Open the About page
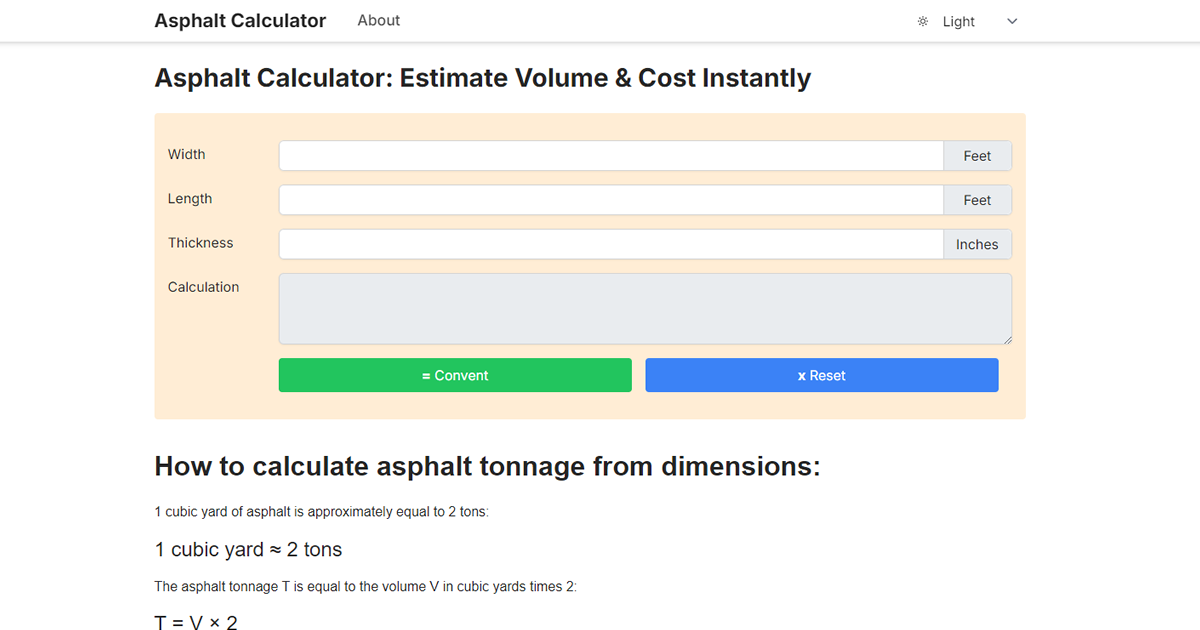This screenshot has height=630, width=1200. click(x=378, y=20)
